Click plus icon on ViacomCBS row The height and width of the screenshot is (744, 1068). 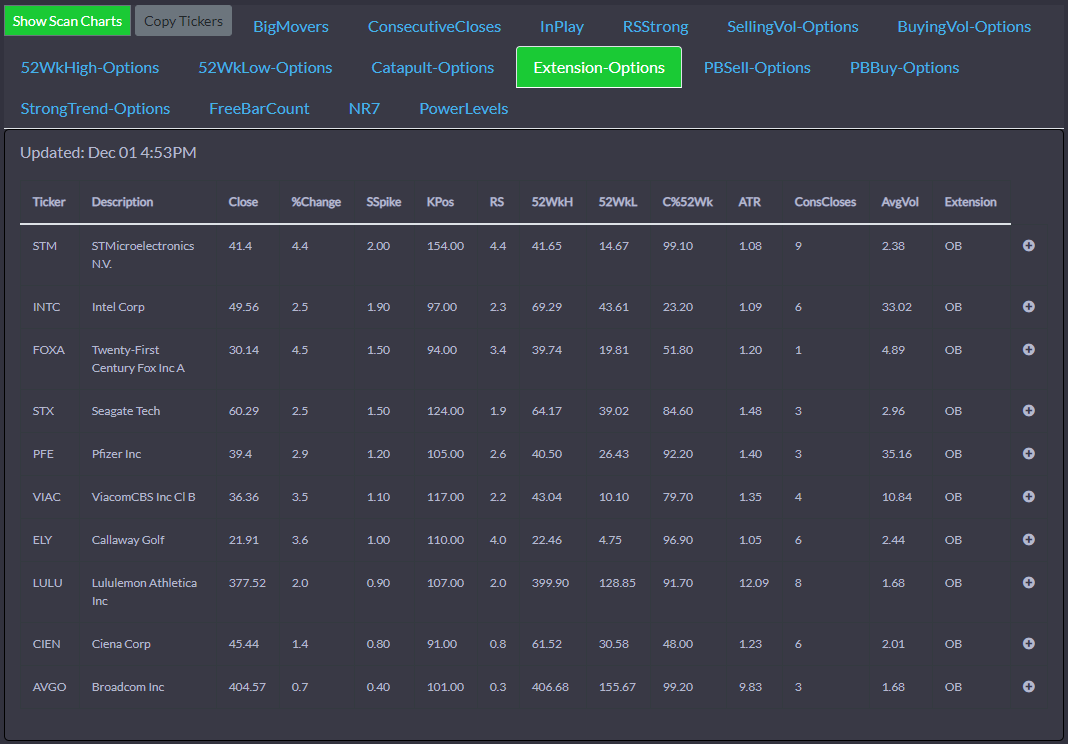pyautogui.click(x=1029, y=497)
